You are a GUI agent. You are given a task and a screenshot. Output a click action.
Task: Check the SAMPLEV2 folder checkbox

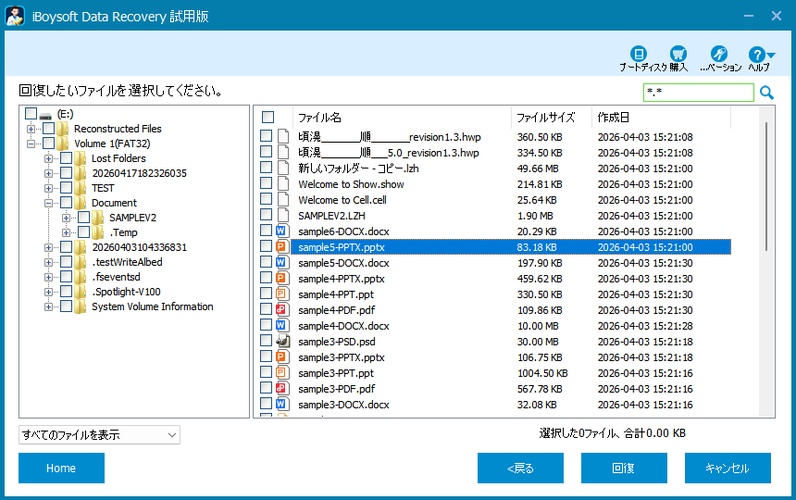84,217
